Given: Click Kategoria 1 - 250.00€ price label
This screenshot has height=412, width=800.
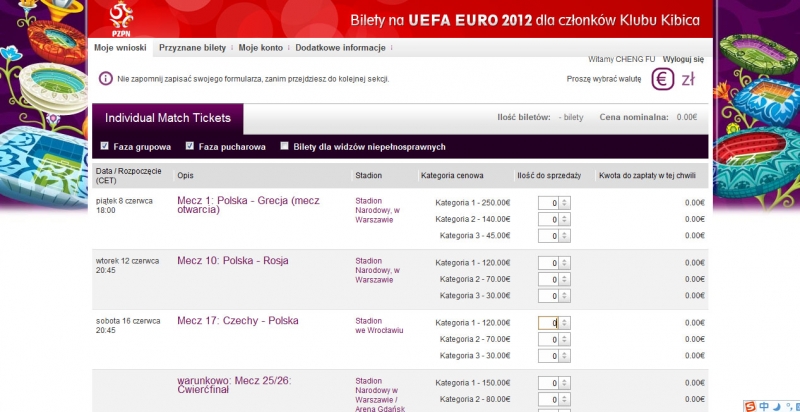Looking at the screenshot, I should coord(473,203).
